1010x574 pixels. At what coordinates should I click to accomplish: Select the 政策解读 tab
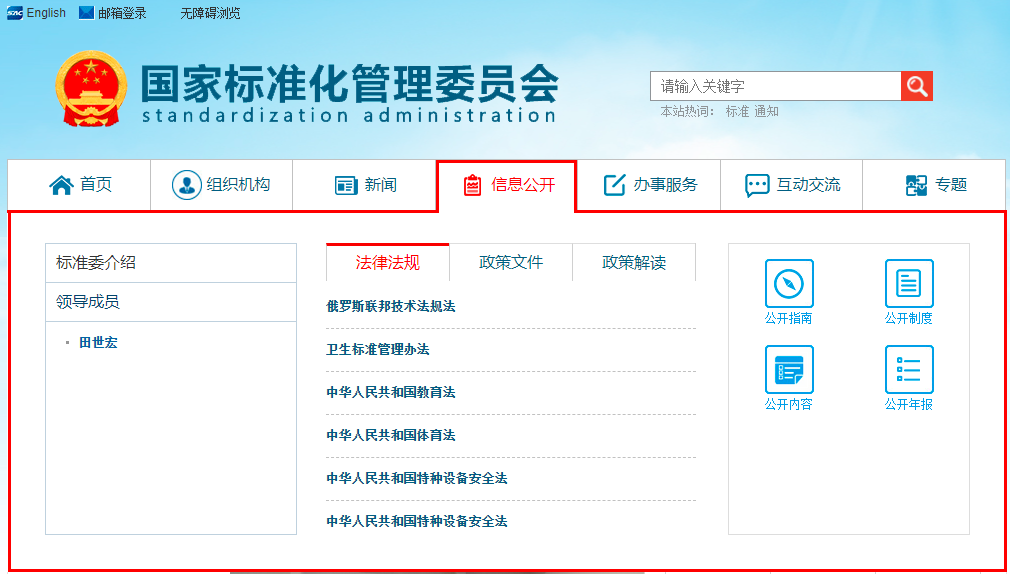633,263
